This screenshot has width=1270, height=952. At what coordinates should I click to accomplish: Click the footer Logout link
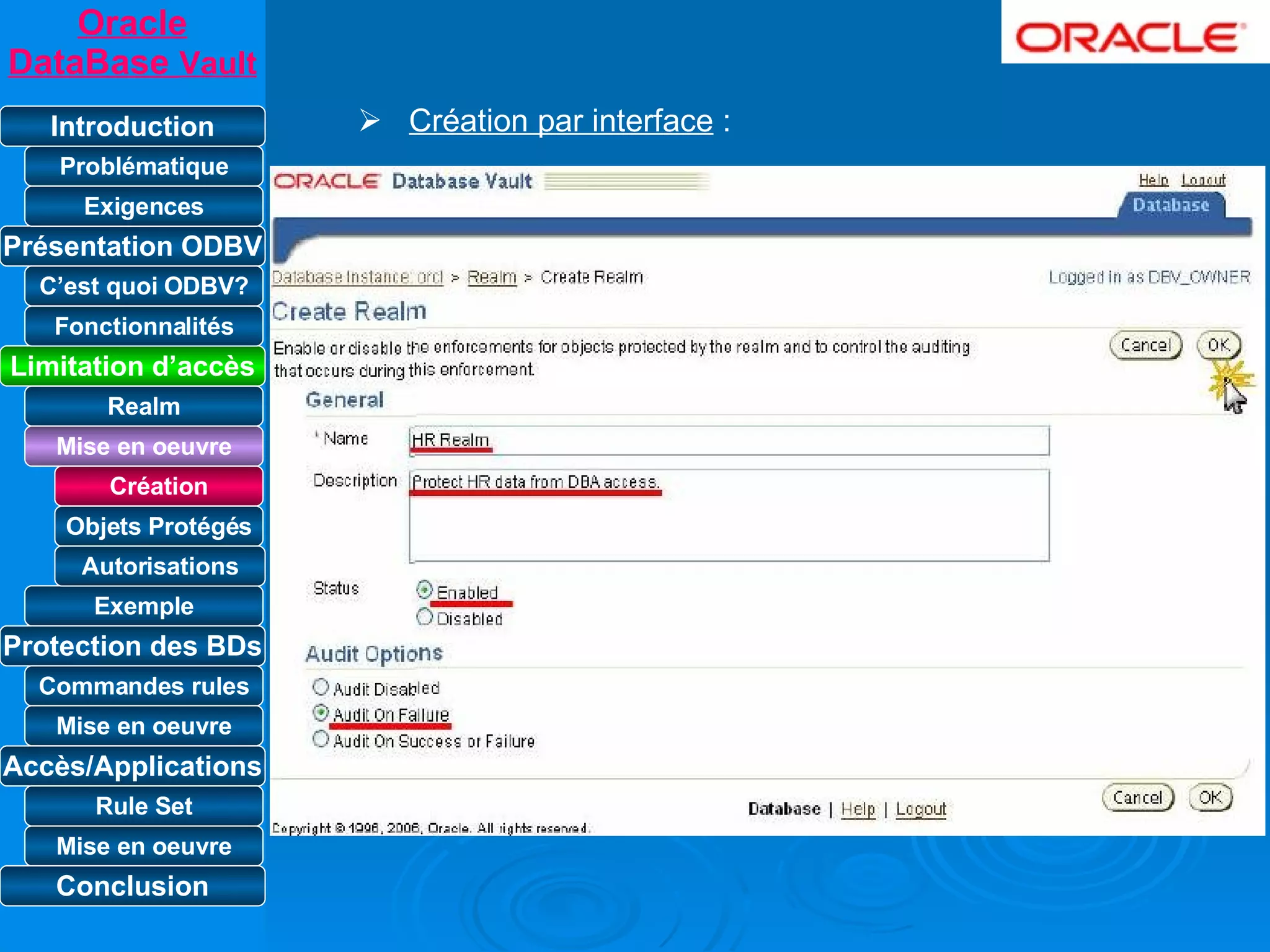point(921,809)
